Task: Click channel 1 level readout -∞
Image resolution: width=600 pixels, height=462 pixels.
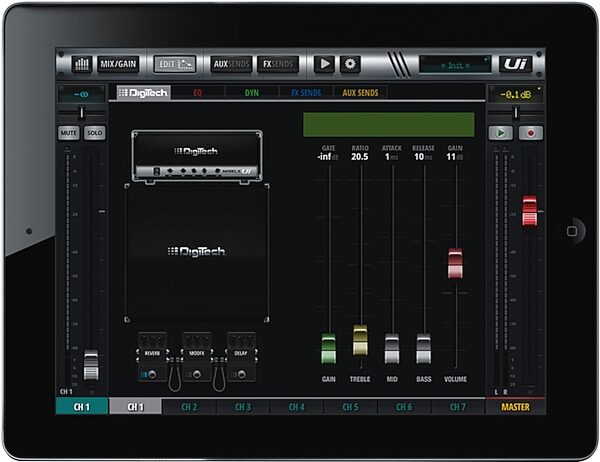Action: click(82, 94)
